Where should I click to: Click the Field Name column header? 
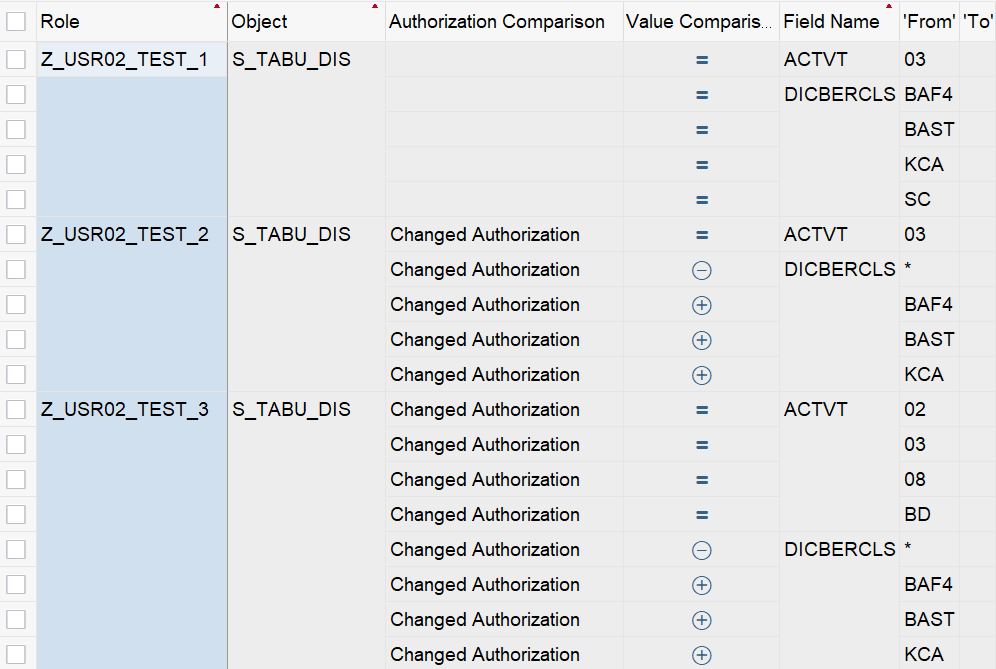(832, 21)
